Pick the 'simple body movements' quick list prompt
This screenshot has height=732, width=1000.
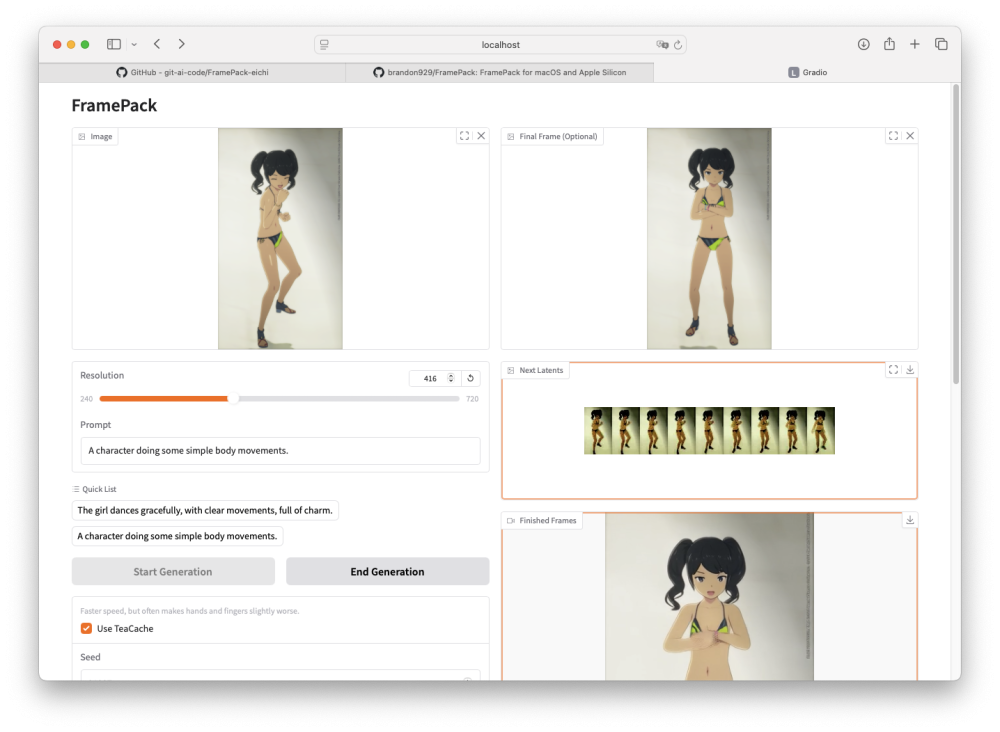pos(177,536)
